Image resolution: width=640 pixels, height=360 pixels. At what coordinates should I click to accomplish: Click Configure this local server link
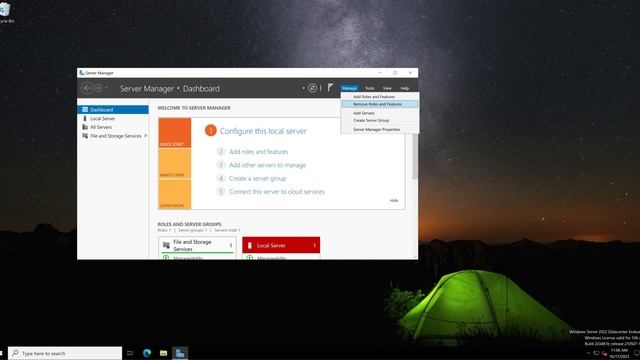click(x=263, y=131)
